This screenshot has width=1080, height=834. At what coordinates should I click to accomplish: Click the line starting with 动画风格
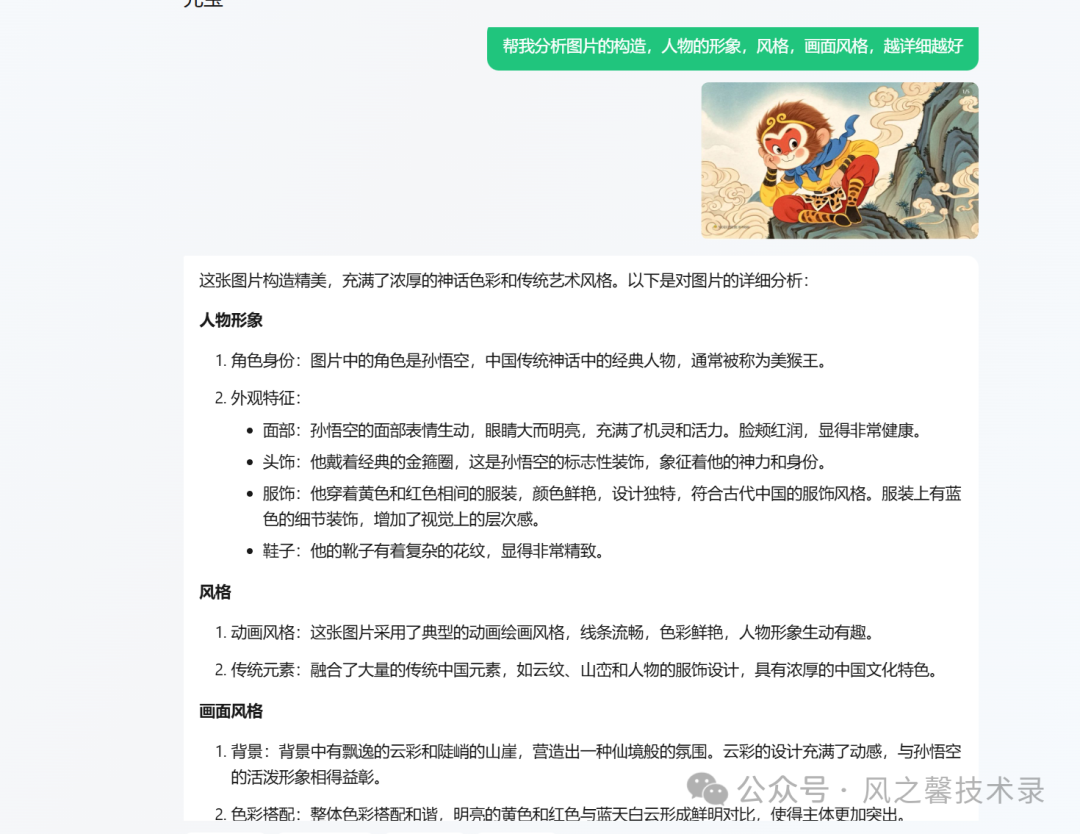pos(544,632)
